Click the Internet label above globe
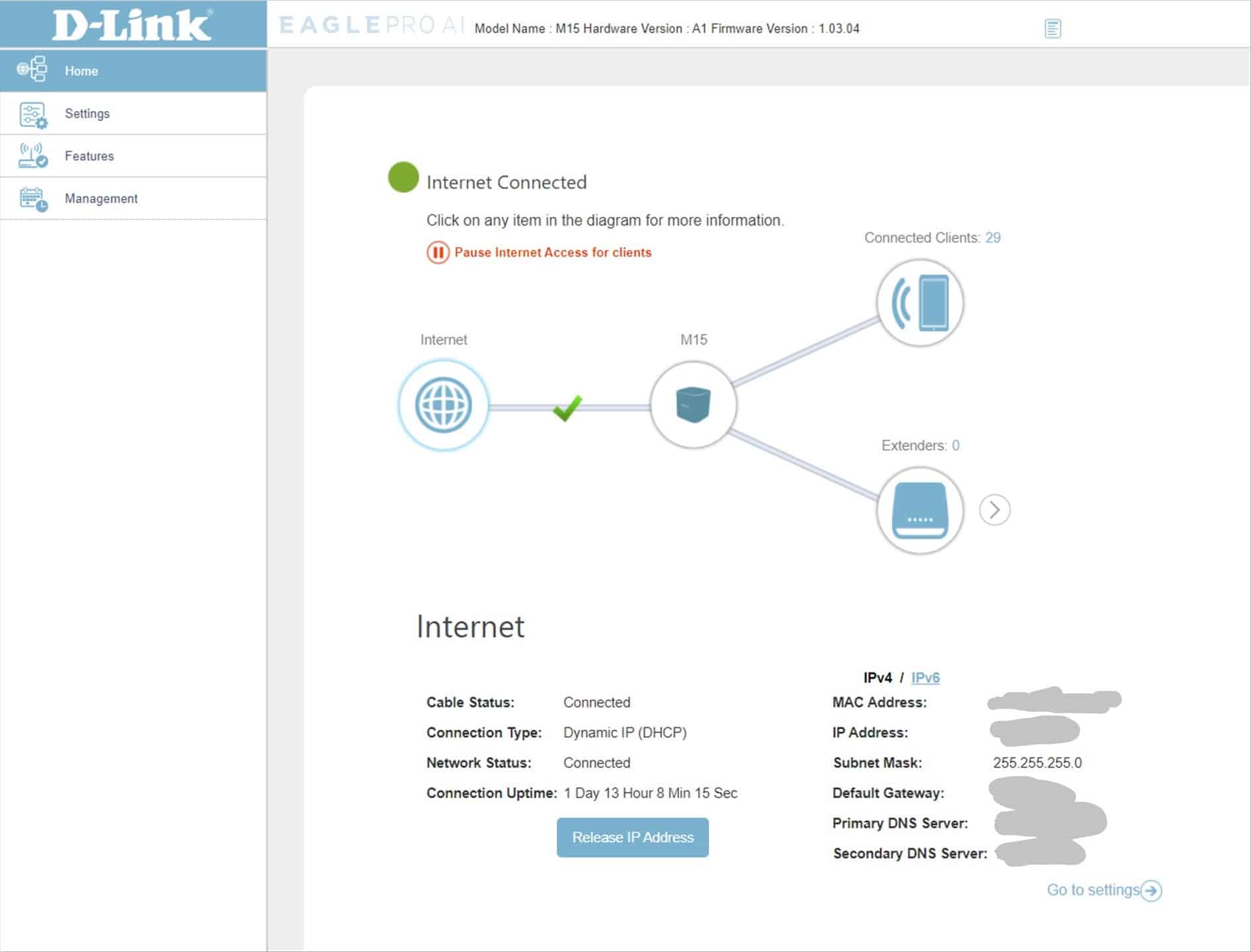The image size is (1251, 952). coord(444,340)
